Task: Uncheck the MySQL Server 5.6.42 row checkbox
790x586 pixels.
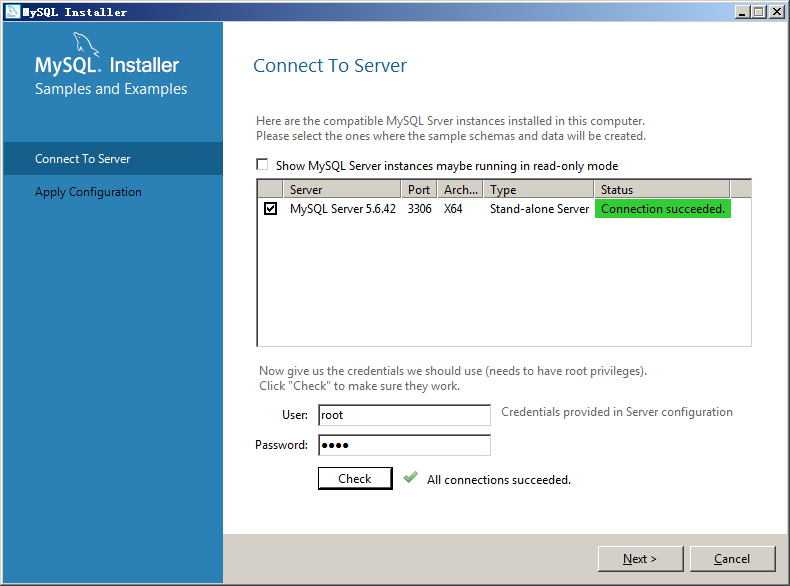Action: coord(271,209)
